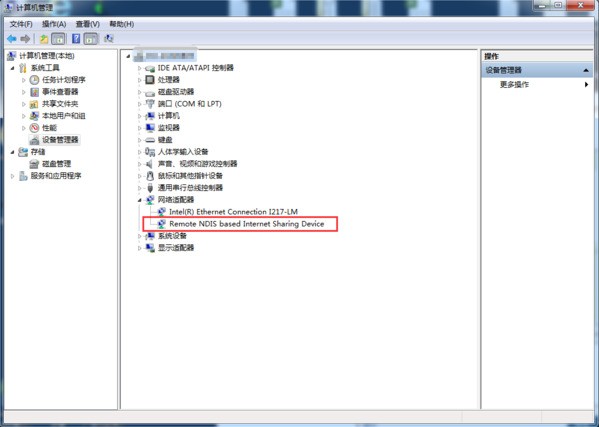Select 设备管理器 in the left tree
599x427 pixels.
[x=60, y=140]
